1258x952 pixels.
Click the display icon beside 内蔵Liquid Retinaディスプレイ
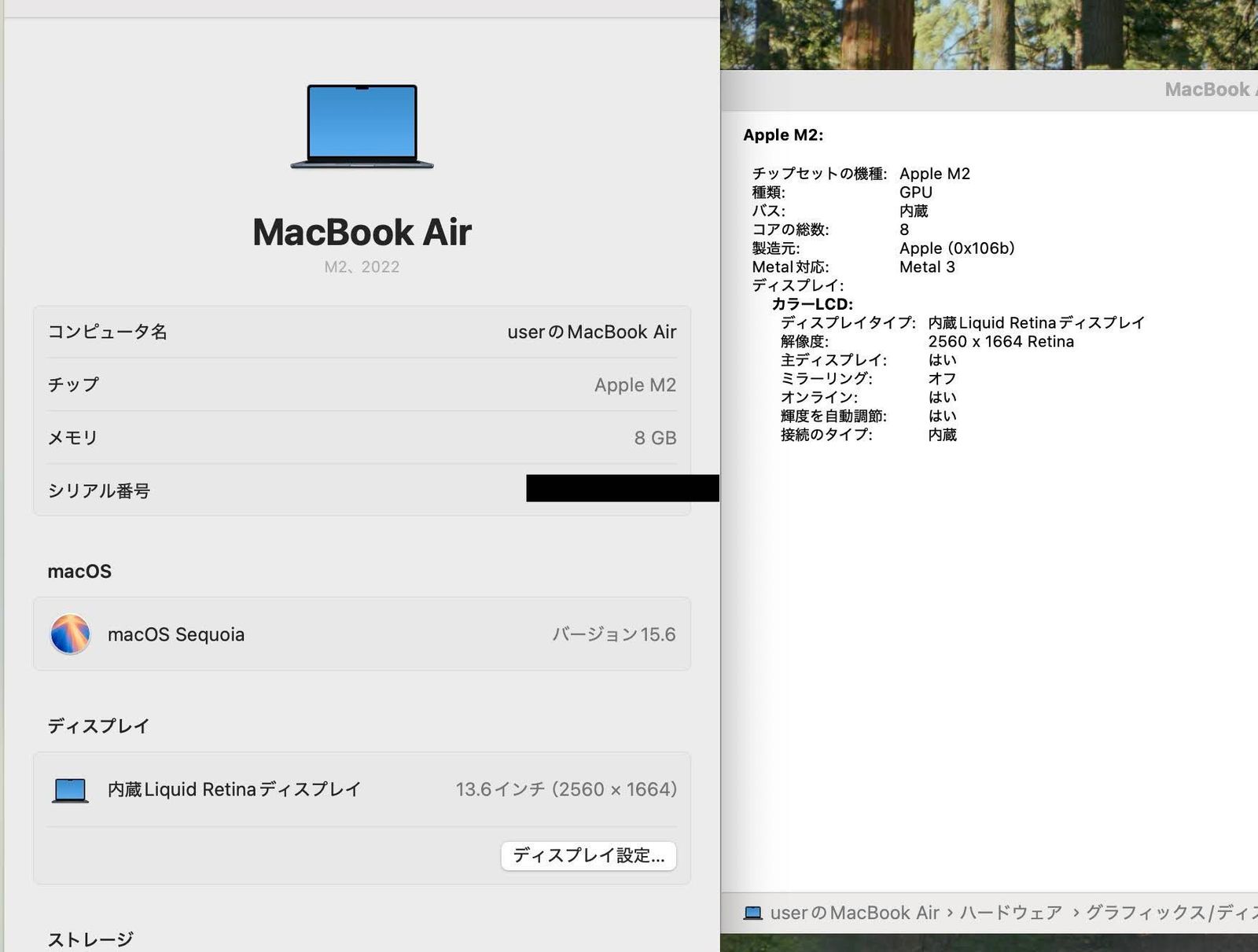pos(71,789)
